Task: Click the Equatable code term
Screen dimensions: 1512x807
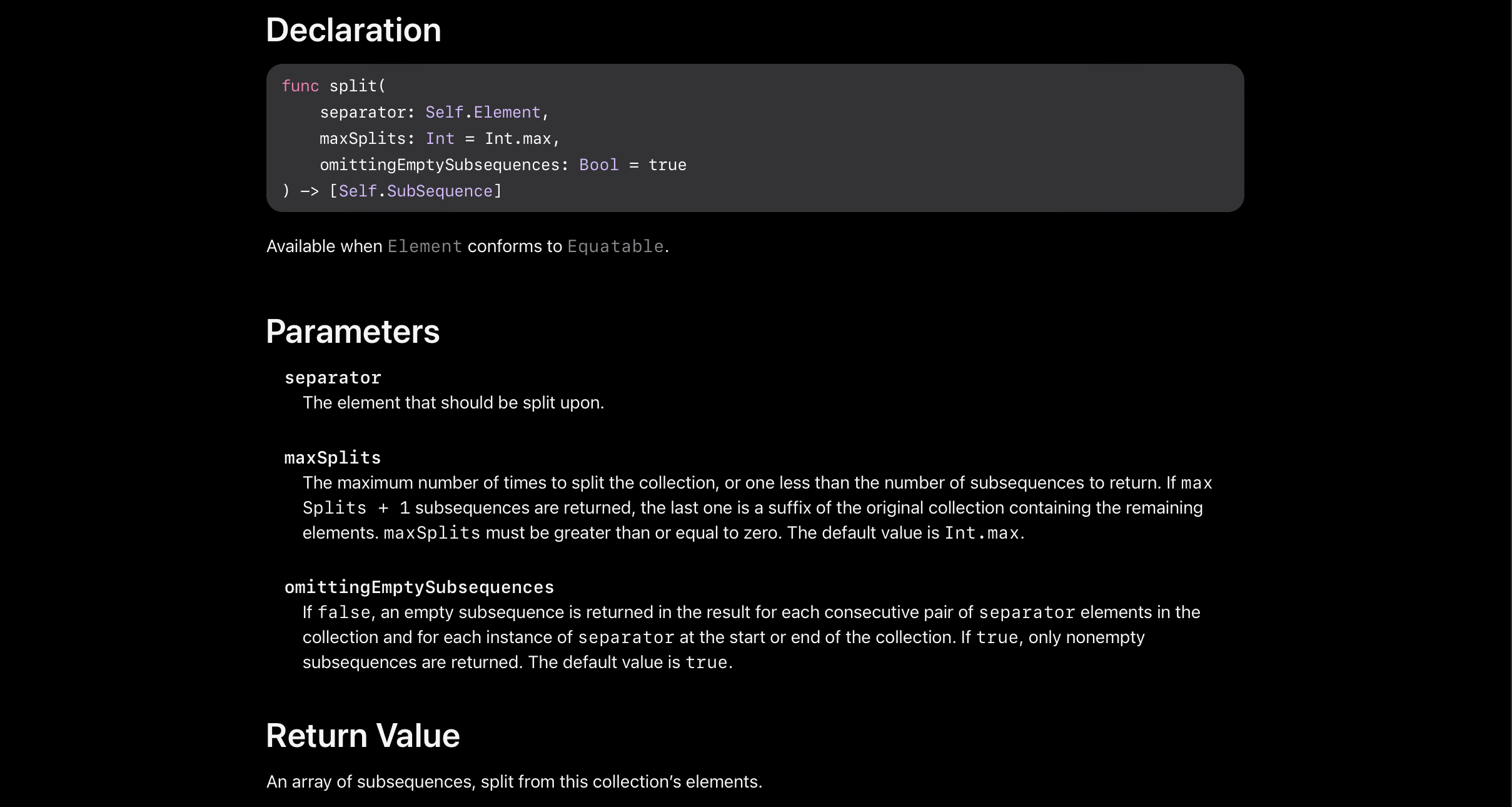Action: (615, 246)
